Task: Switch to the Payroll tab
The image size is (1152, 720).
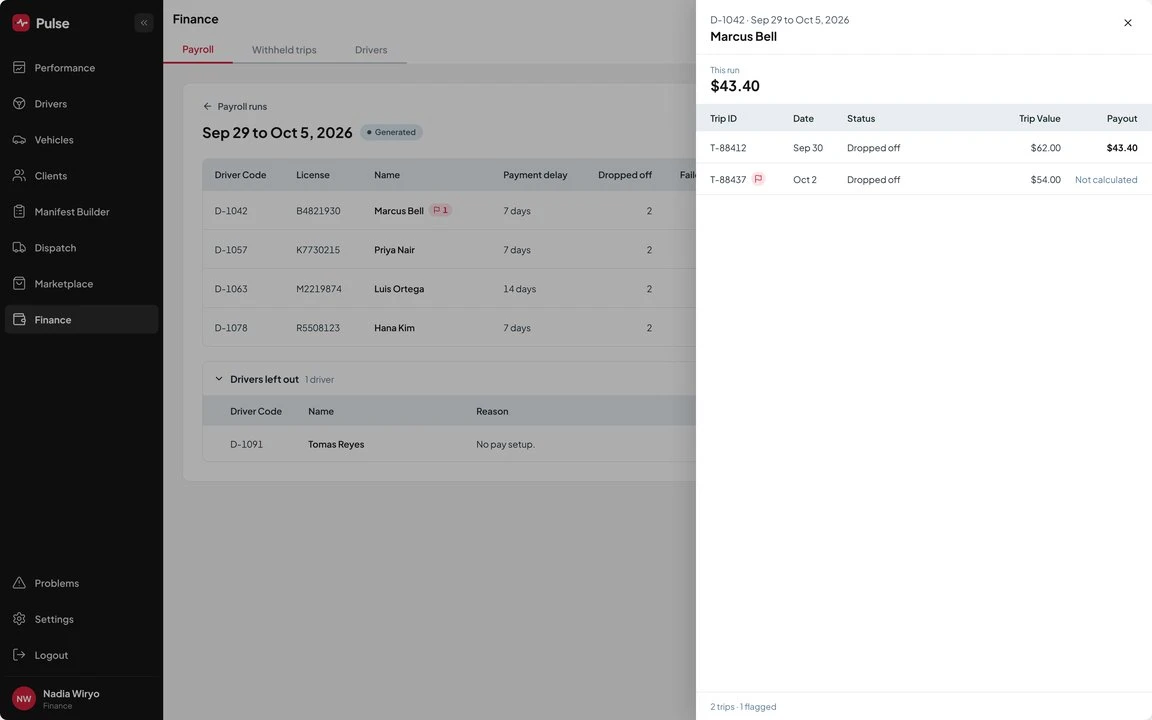Action: [198, 49]
